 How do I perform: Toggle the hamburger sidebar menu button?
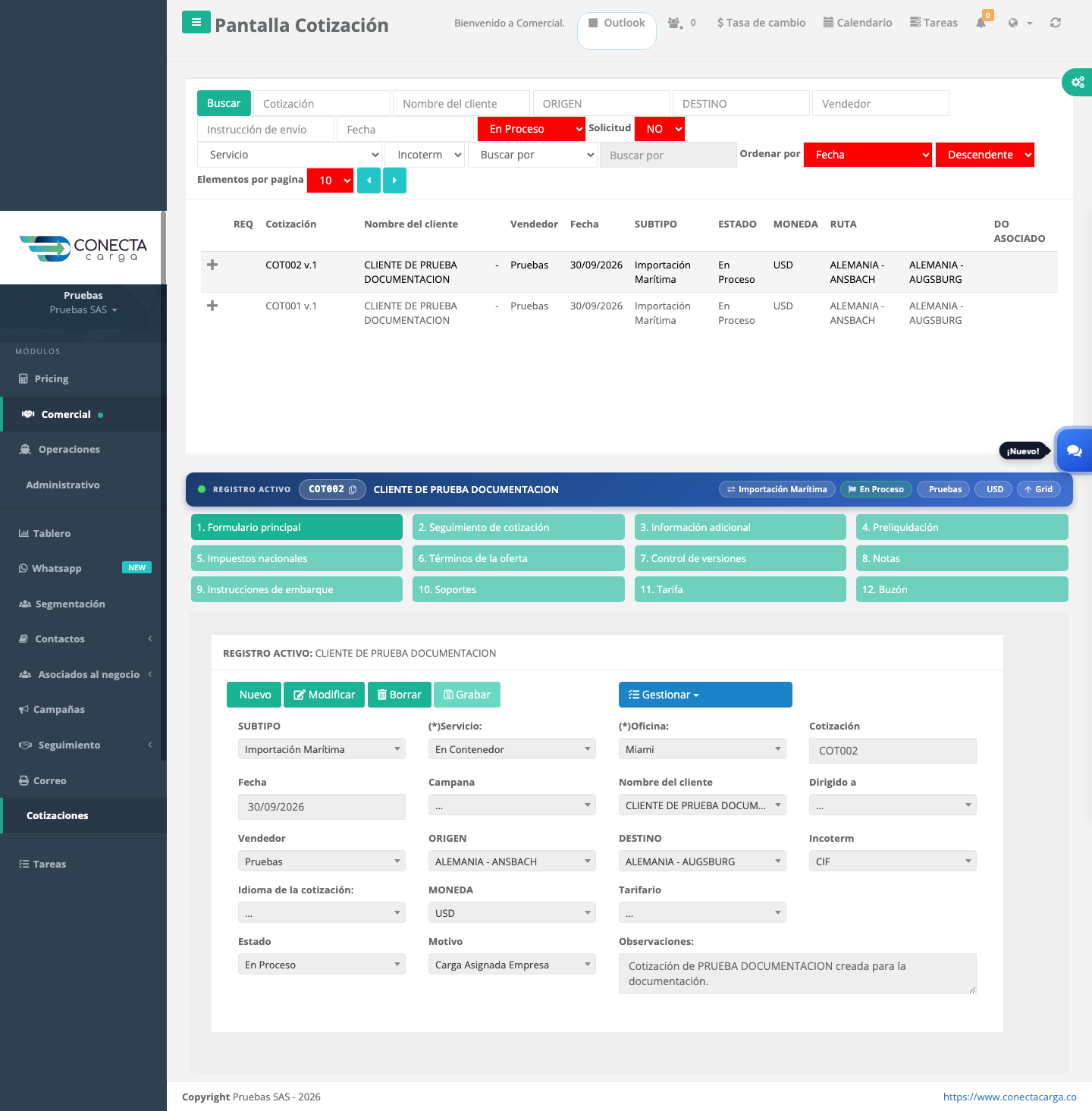tap(196, 22)
